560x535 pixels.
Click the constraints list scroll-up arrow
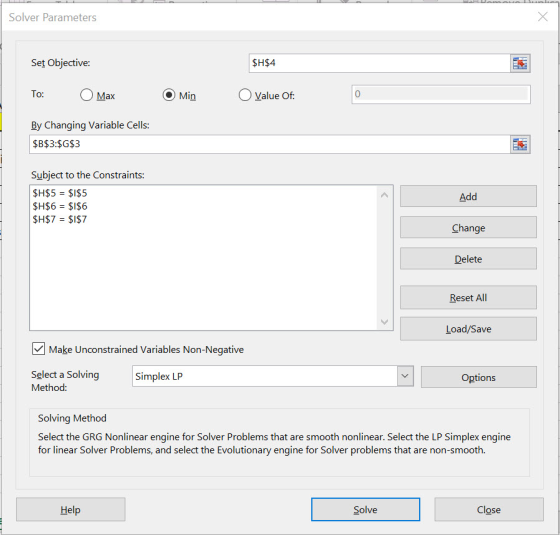(x=385, y=195)
